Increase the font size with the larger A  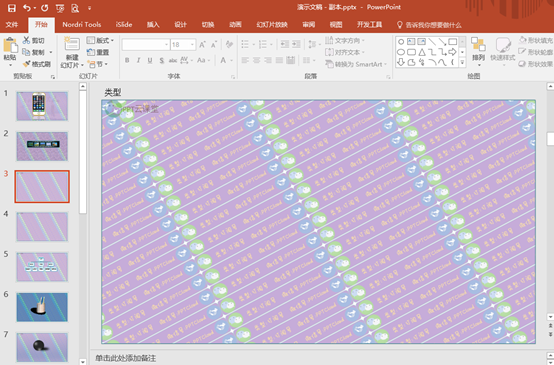202,45
